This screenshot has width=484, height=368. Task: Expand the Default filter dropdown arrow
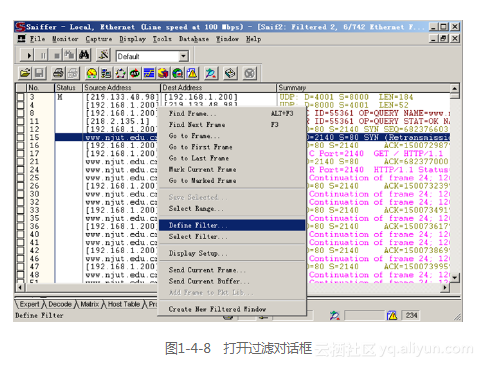183,56
